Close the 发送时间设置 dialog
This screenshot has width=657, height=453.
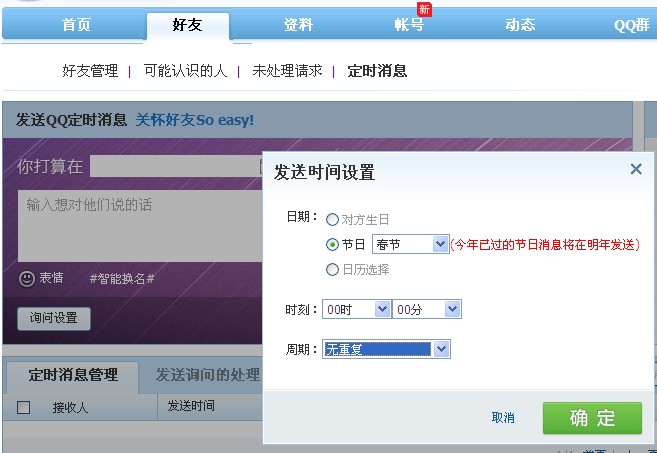tap(636, 169)
